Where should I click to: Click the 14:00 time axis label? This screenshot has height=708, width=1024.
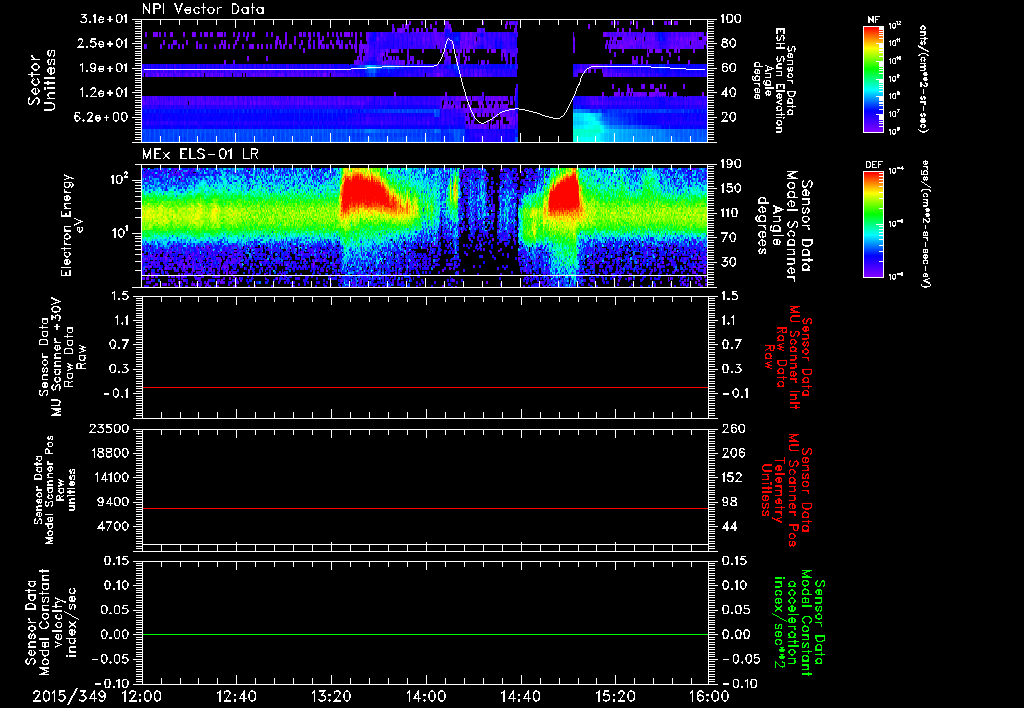[x=425, y=696]
